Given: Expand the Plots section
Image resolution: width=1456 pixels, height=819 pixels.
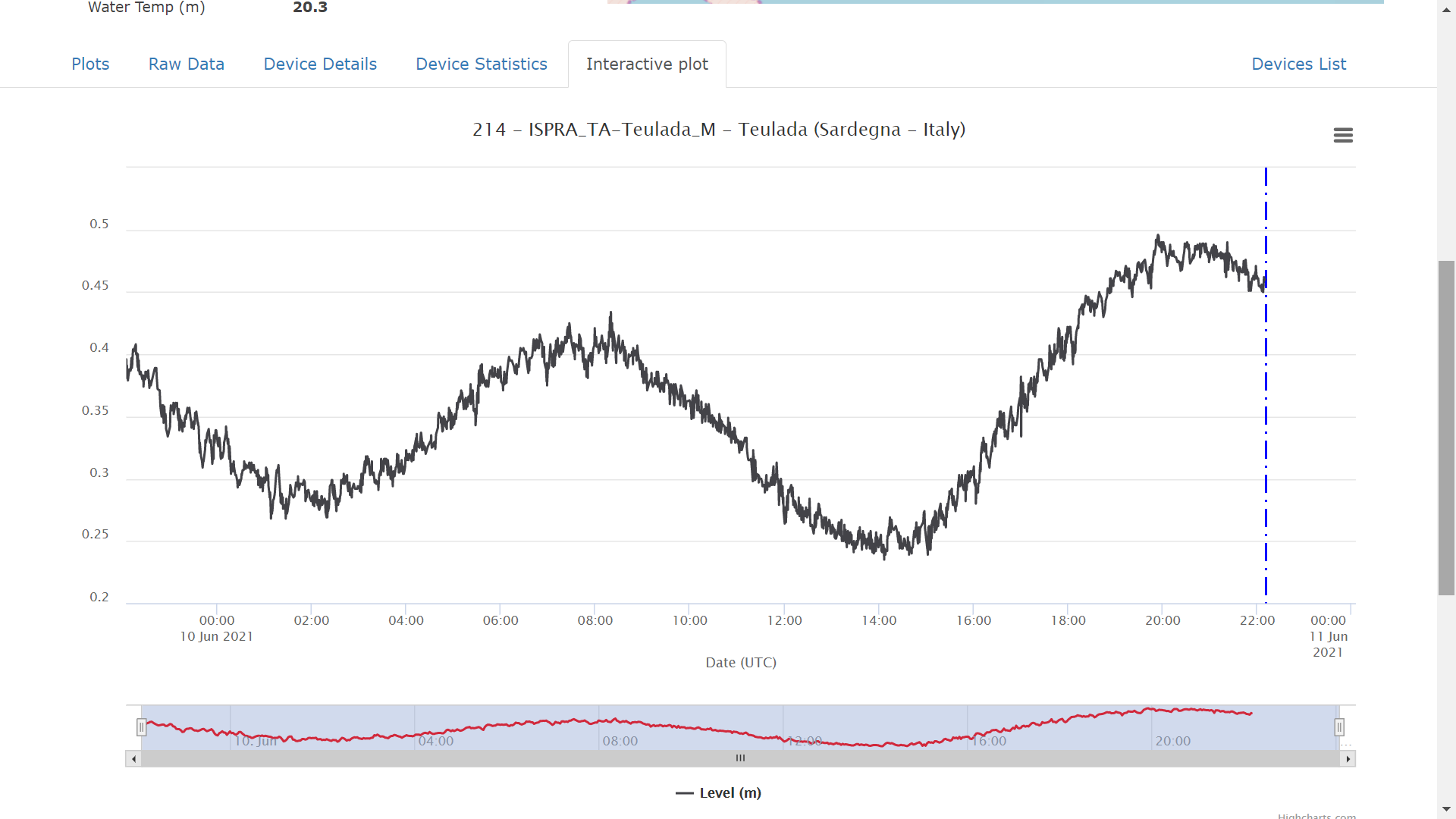Looking at the screenshot, I should tap(90, 64).
